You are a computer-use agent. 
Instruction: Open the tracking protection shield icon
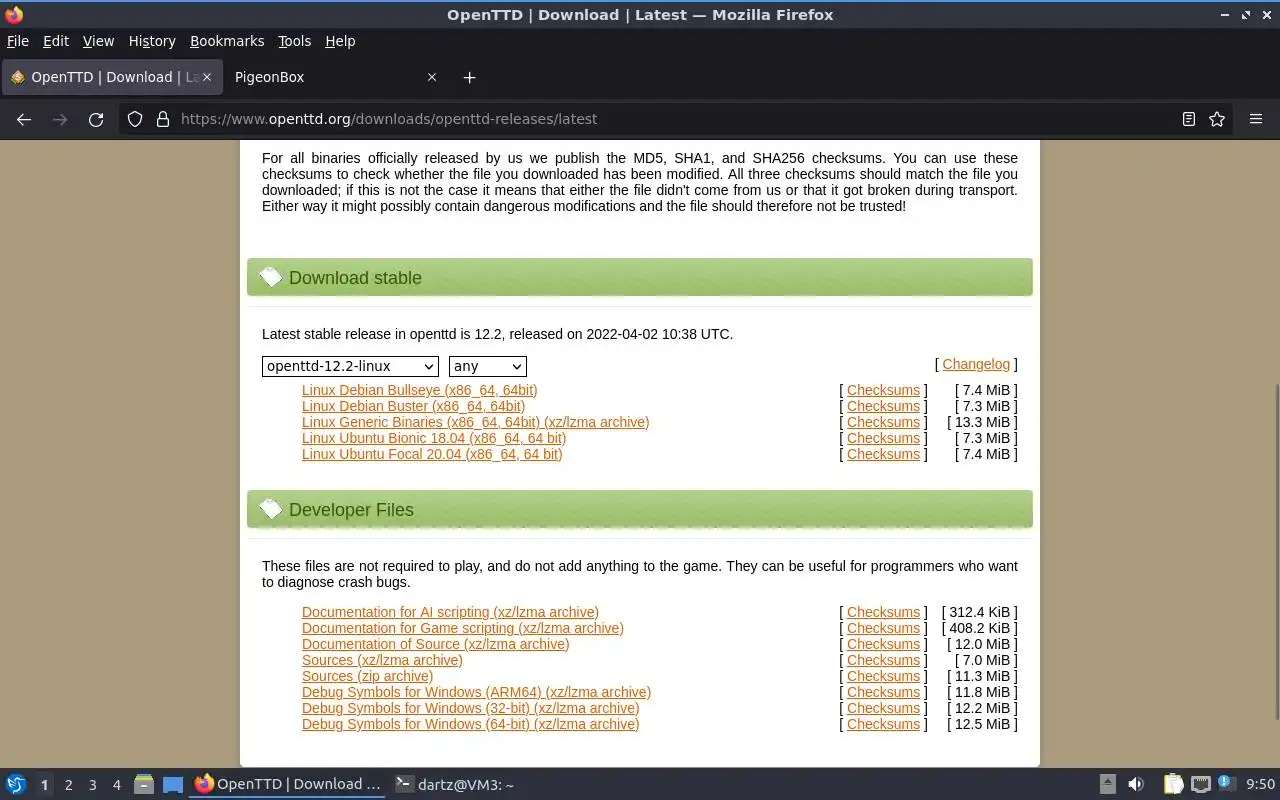tap(135, 119)
